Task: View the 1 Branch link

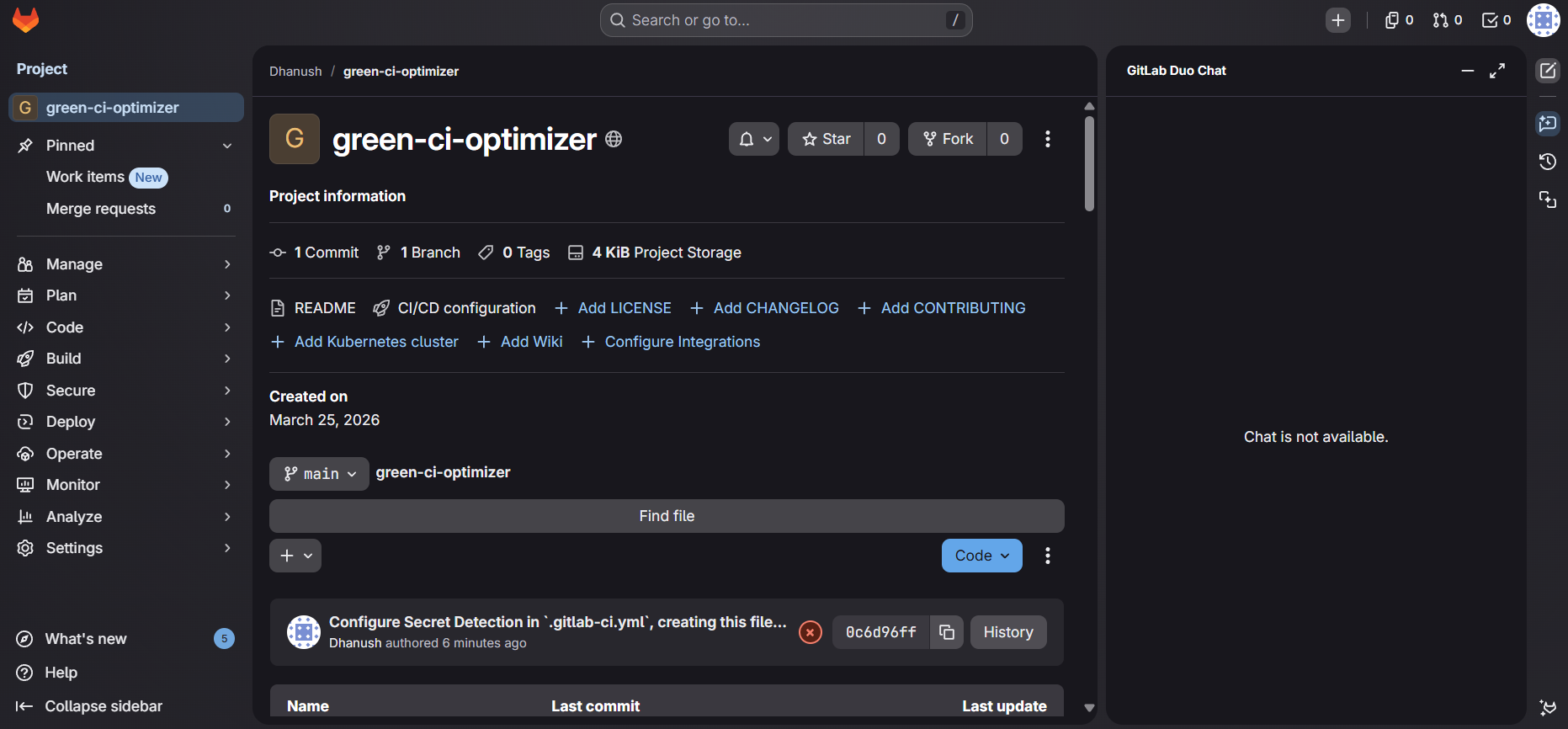Action: [x=418, y=253]
